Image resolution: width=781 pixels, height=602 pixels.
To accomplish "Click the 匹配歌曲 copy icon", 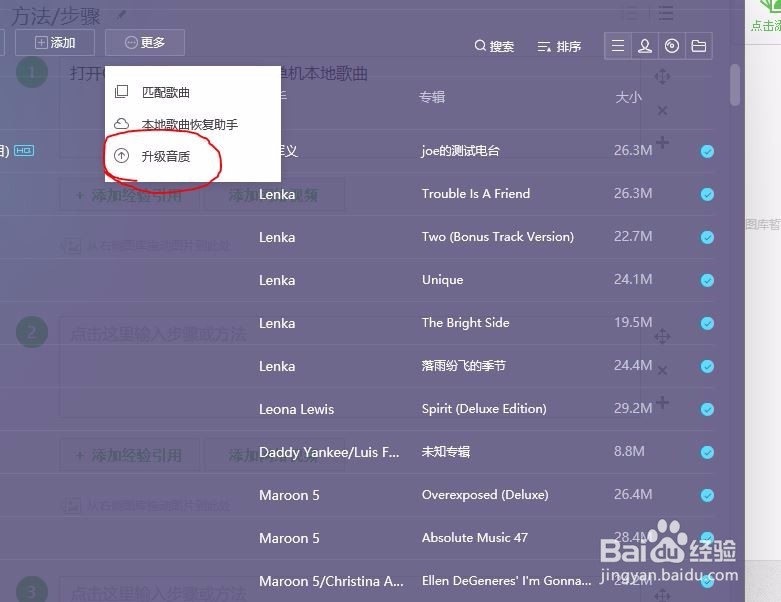I will pos(122,92).
